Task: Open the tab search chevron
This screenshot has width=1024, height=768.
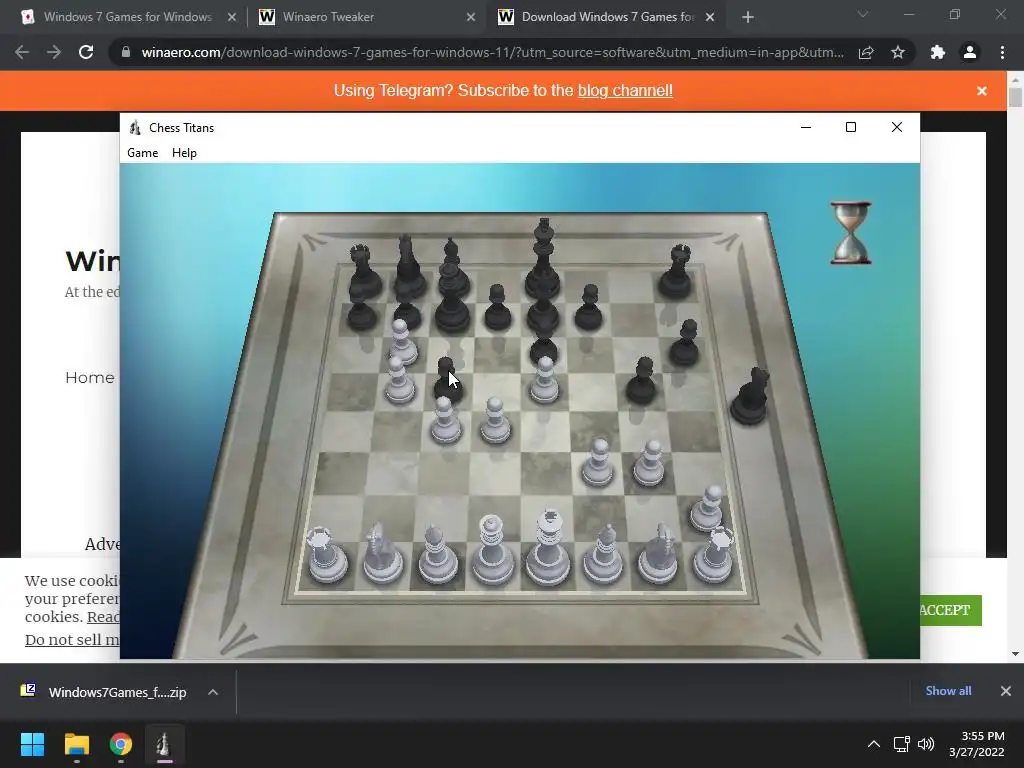Action: (x=863, y=14)
